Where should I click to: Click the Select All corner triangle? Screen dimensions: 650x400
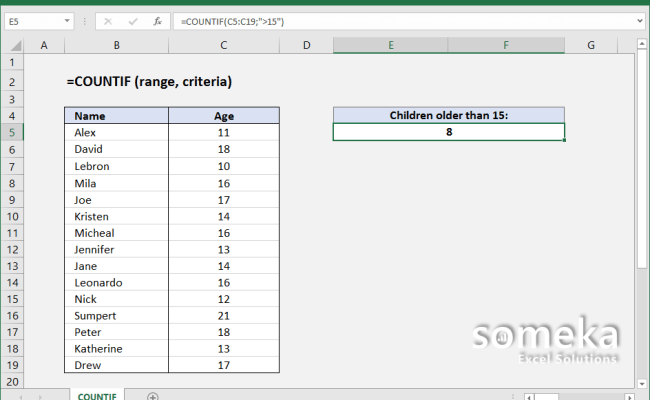click(15, 45)
